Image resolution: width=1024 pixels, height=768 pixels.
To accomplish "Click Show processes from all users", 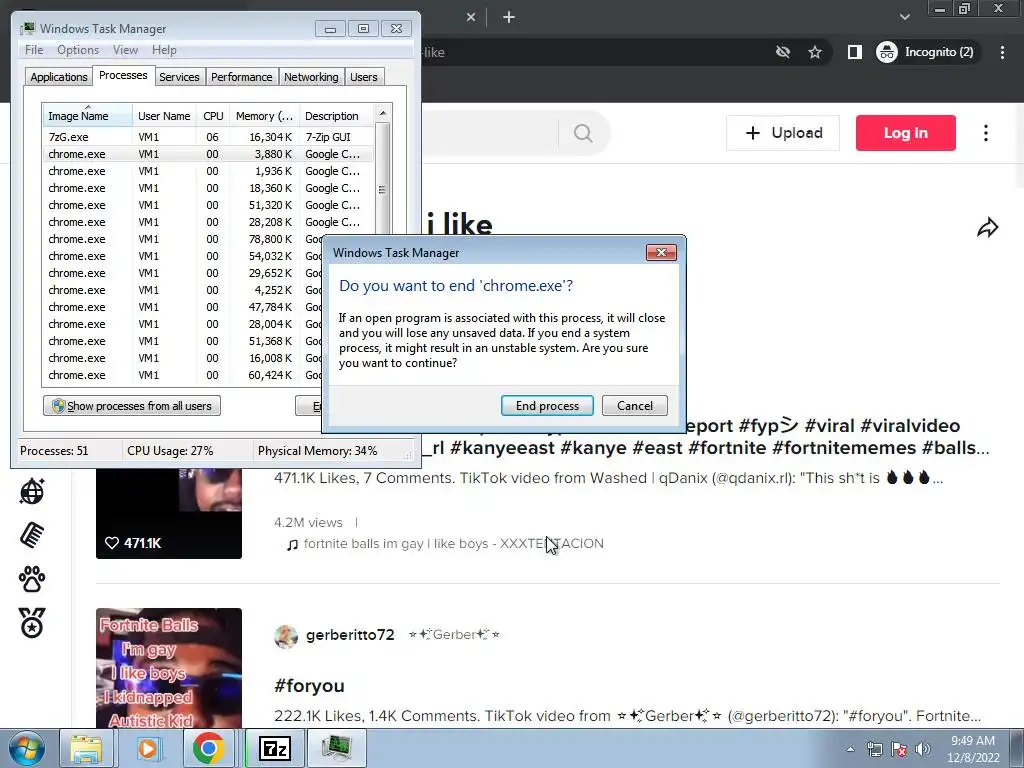I will click(132, 406).
